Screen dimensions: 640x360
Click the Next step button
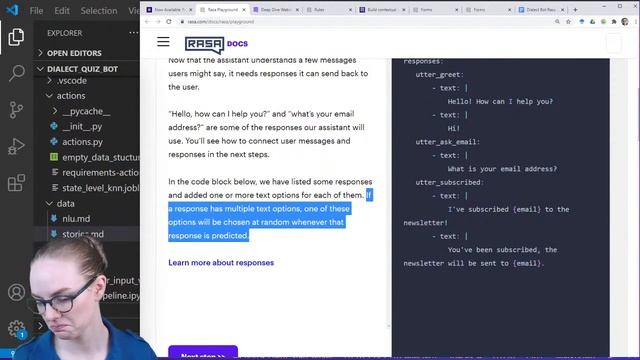pos(203,353)
